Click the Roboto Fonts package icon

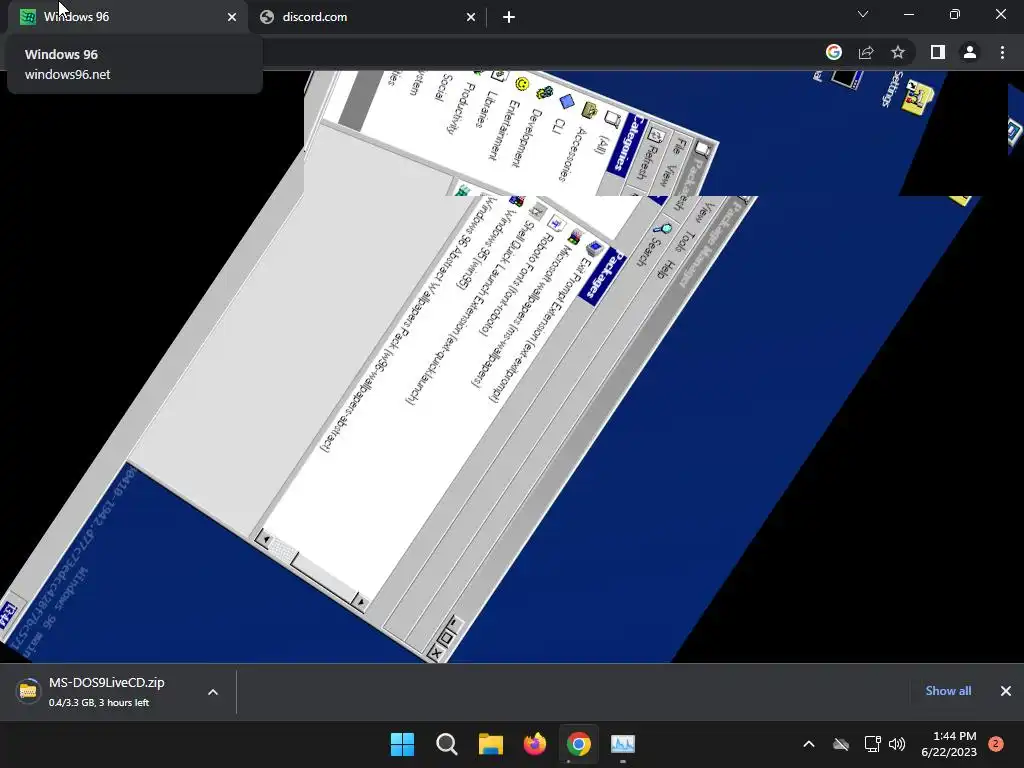(556, 224)
